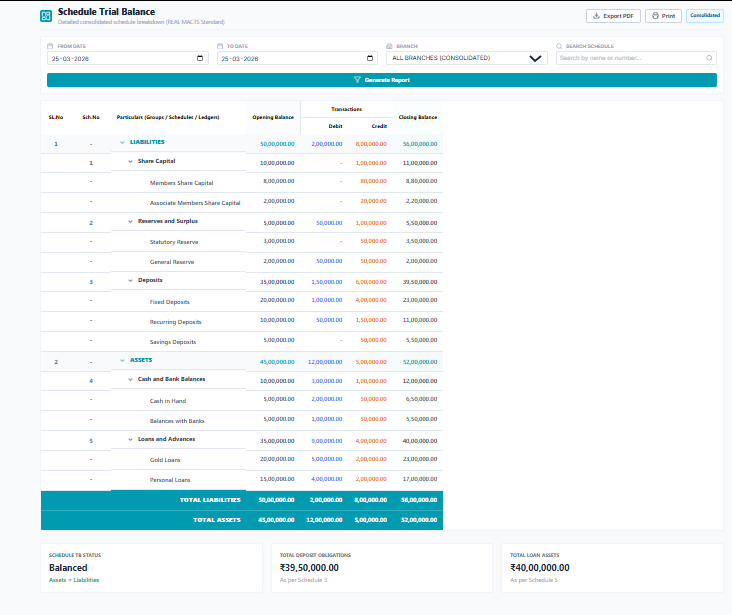Click the building icon beside Branch label
Screen dimensions: 732x615
tap(388, 46)
